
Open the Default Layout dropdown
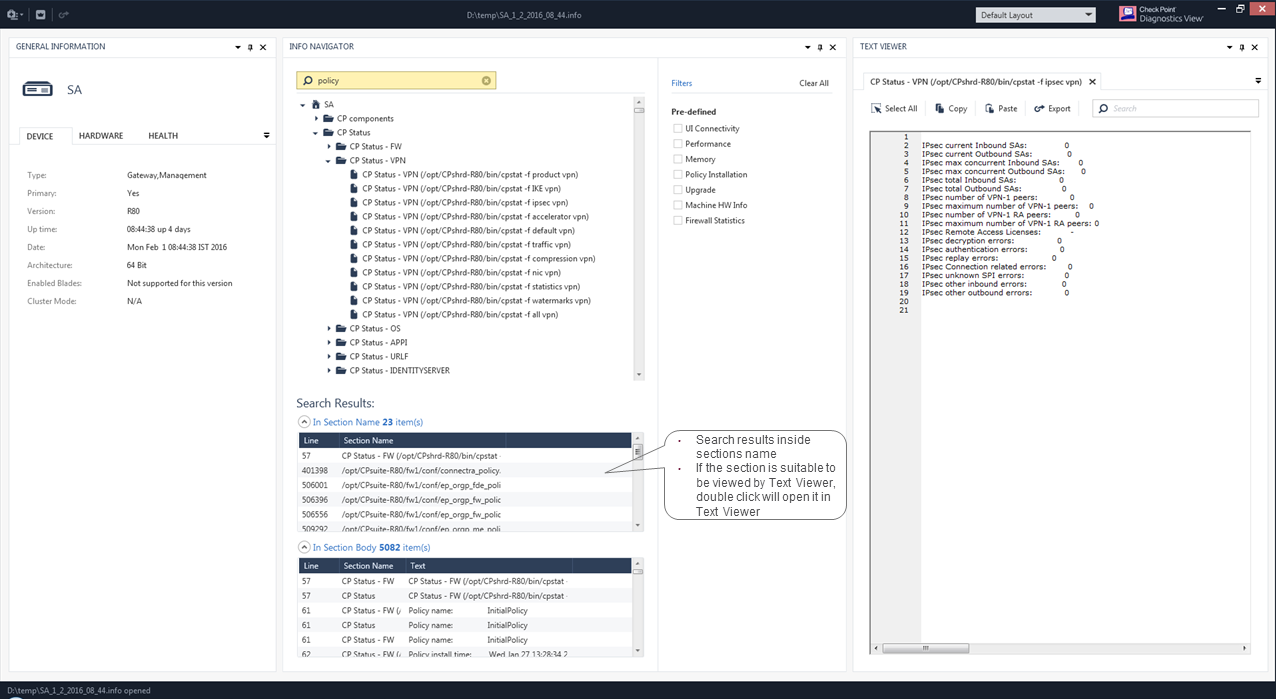pyautogui.click(x=1036, y=15)
